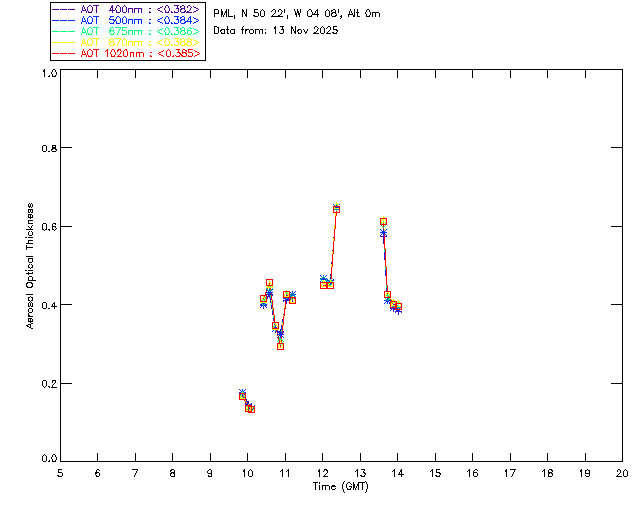Screen dimensions: 640x512
Task: Click the lowest red square marker near 0.29
Action: (280, 346)
